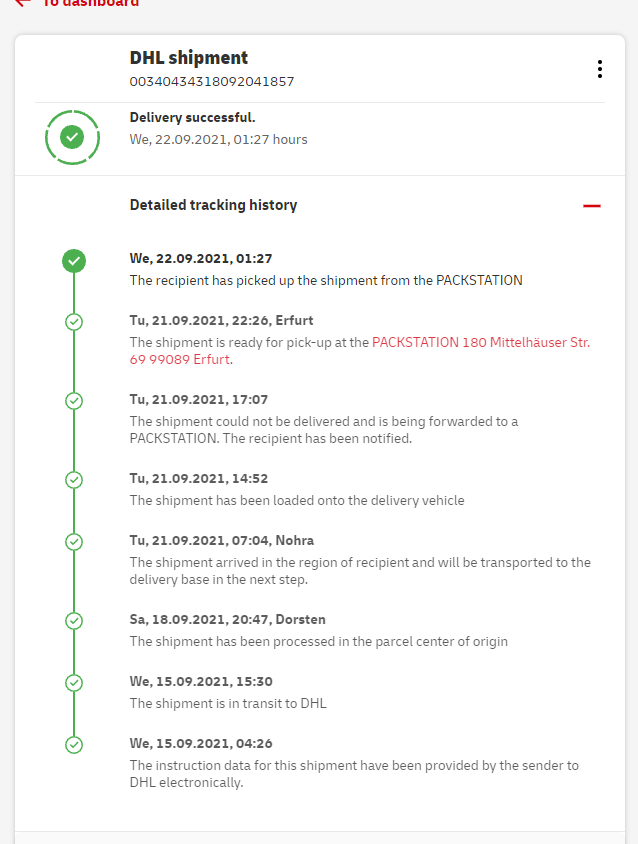
Task: Click the Dorsten 20:47 timeline checkmark
Action: point(74,621)
